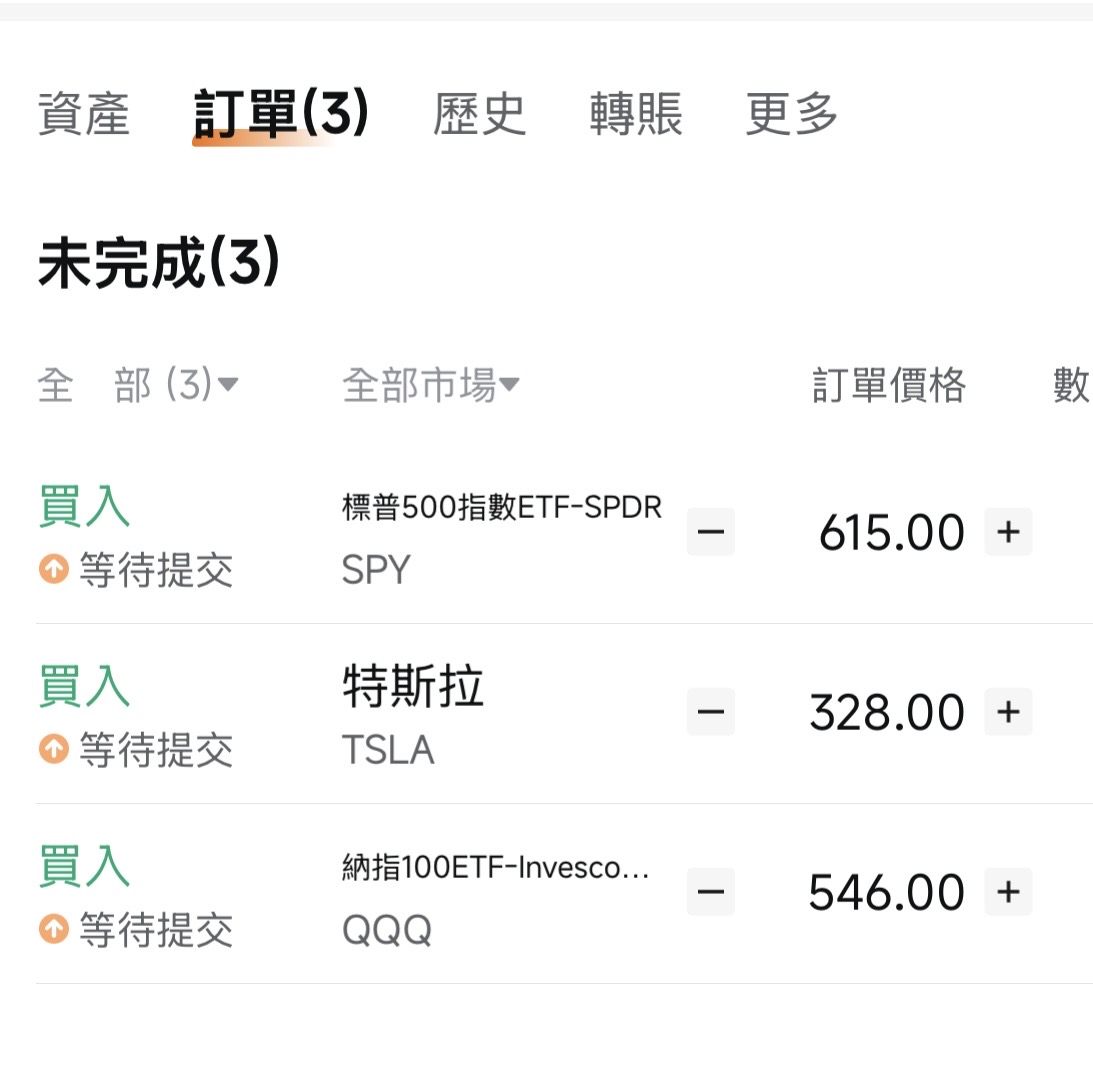Switch to the 資產 tab

coord(84,113)
